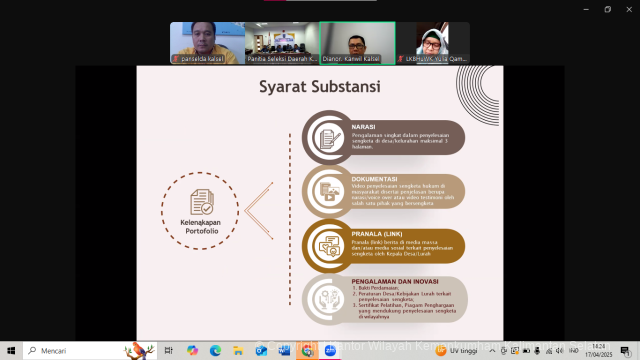
Task: Select the Kanwil Kalsel speaker thumbnail
Action: (357, 43)
